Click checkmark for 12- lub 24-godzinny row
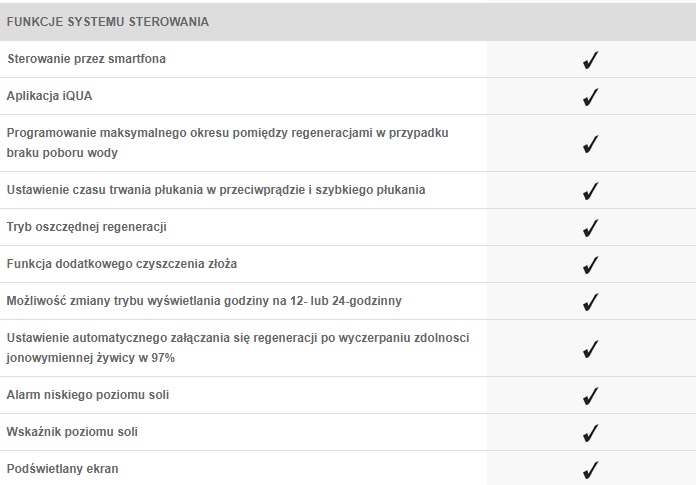 [x=590, y=302]
